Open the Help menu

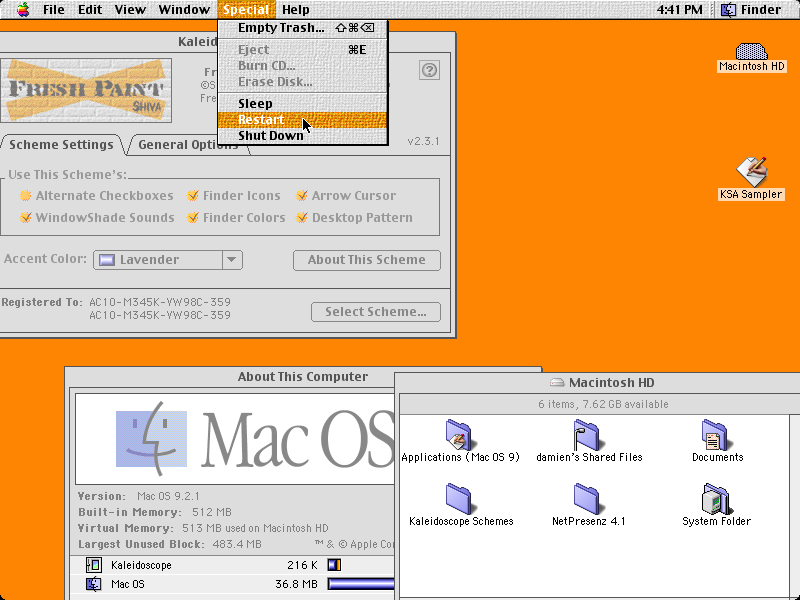pyautogui.click(x=296, y=9)
